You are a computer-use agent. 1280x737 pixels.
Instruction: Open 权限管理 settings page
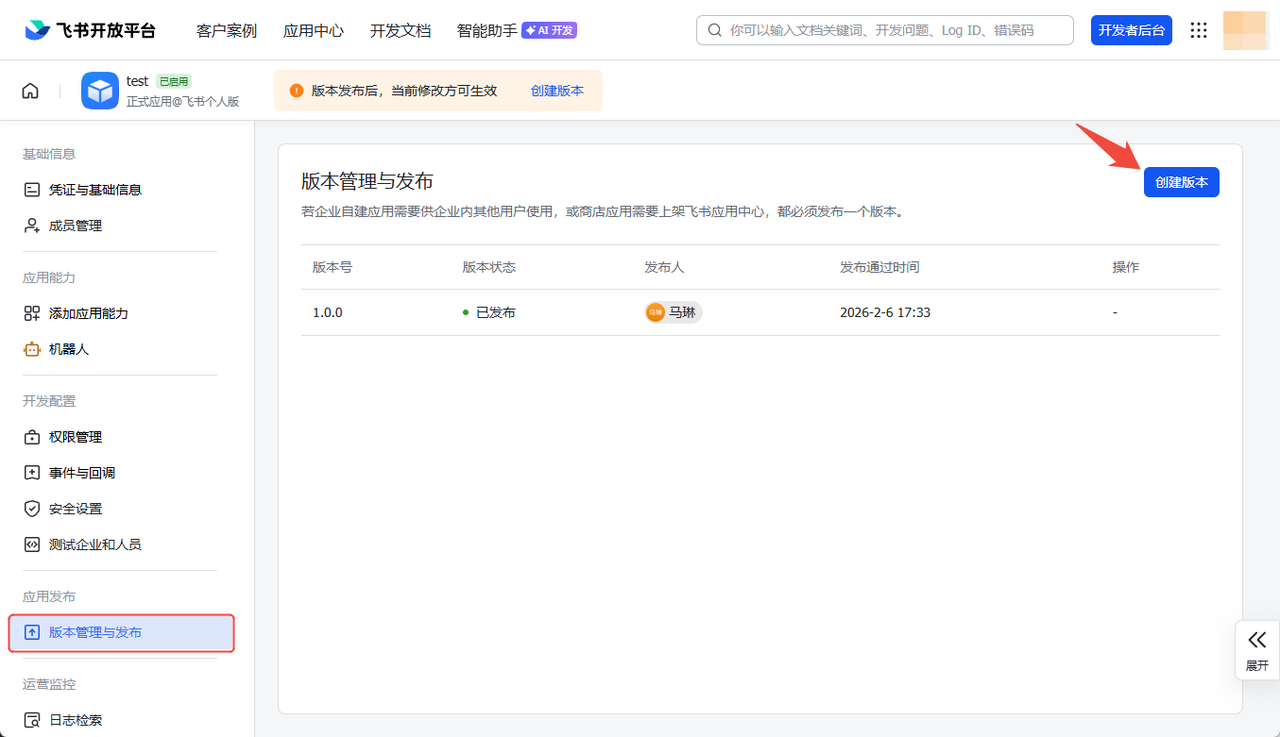coord(75,437)
